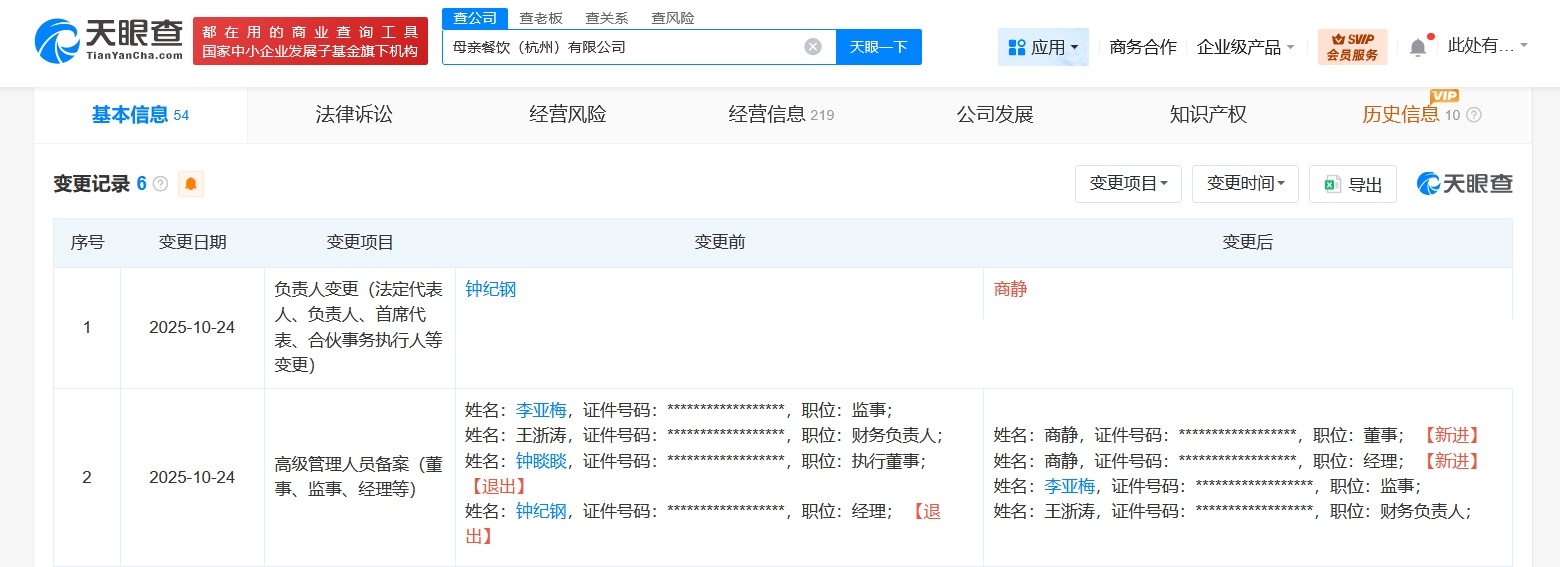Select the 查关系 search tab
This screenshot has width=1560, height=567.
[x=607, y=18]
